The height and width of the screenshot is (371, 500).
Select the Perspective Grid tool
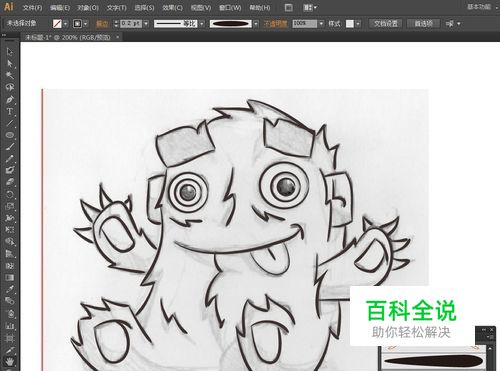tap(10, 254)
